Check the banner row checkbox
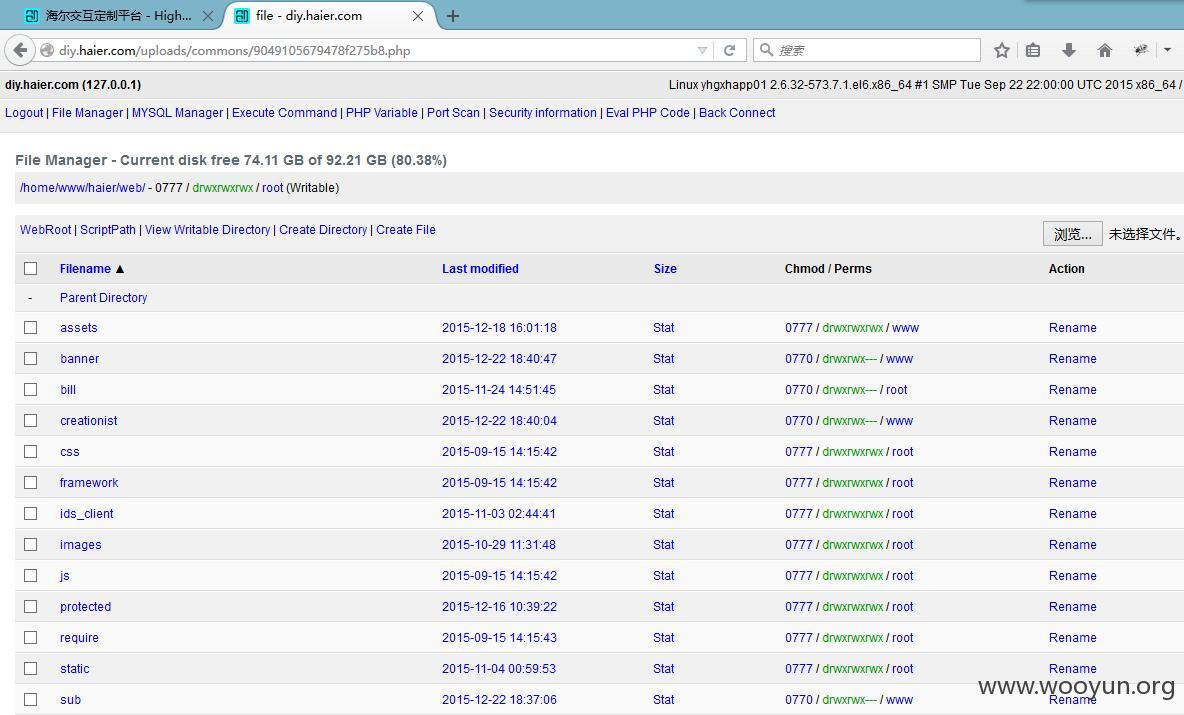Image resolution: width=1184 pixels, height=715 pixels. [30, 359]
